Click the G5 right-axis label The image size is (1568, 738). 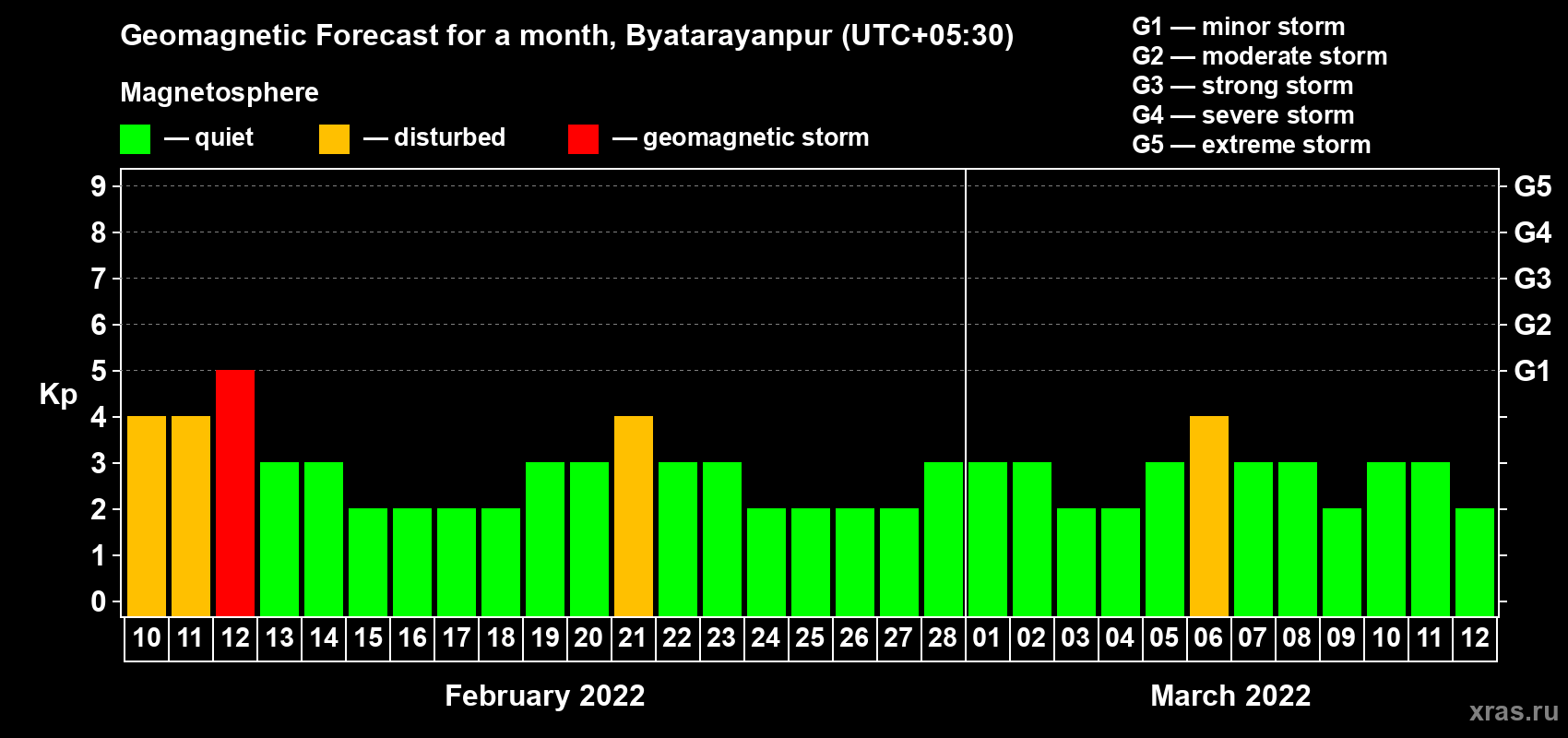[x=1533, y=186]
